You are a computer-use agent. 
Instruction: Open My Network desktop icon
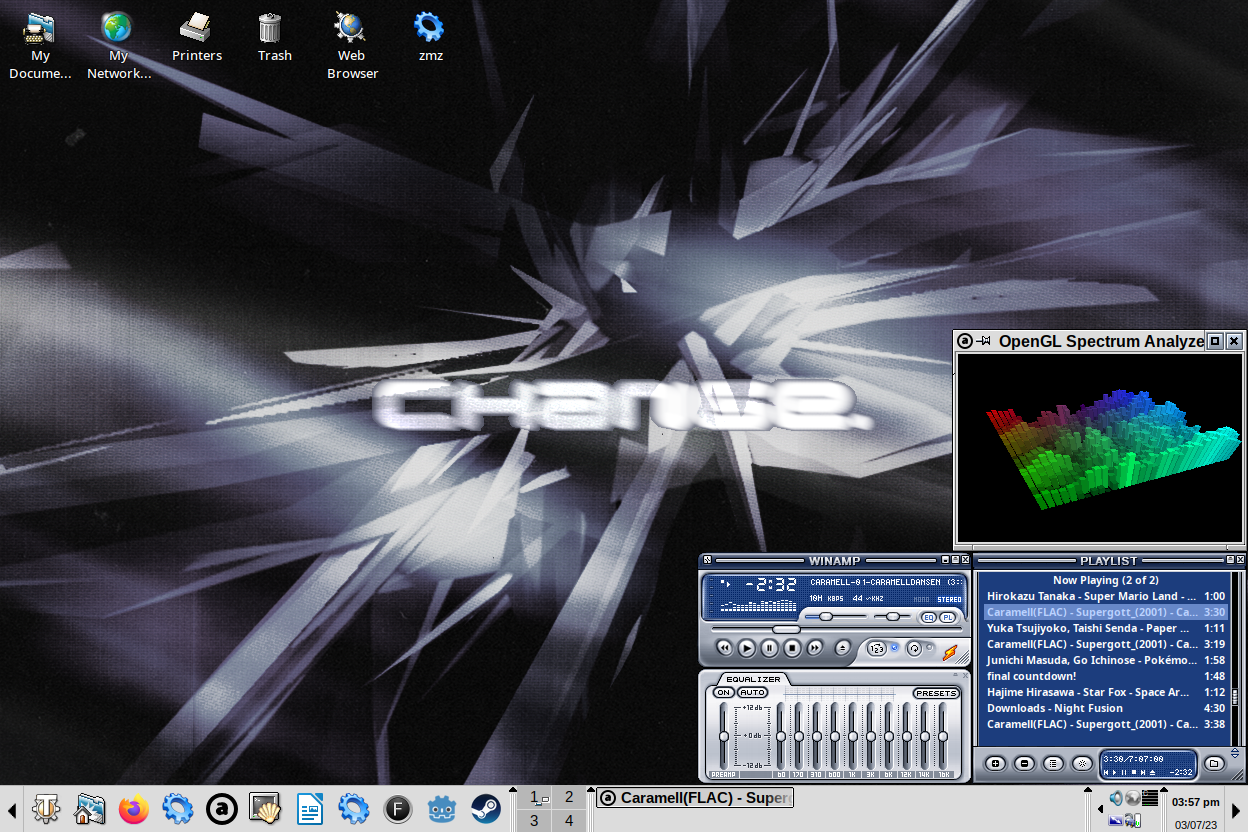tap(118, 45)
